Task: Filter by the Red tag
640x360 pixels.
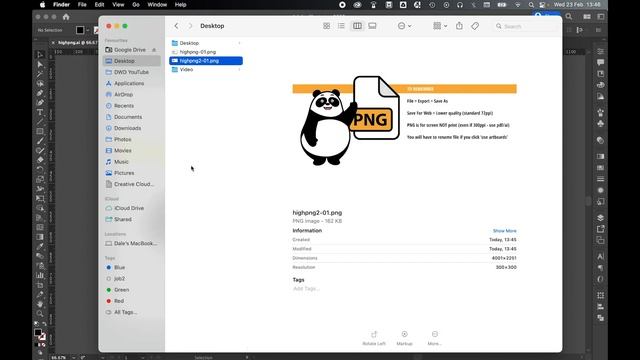Action: pyautogui.click(x=115, y=301)
